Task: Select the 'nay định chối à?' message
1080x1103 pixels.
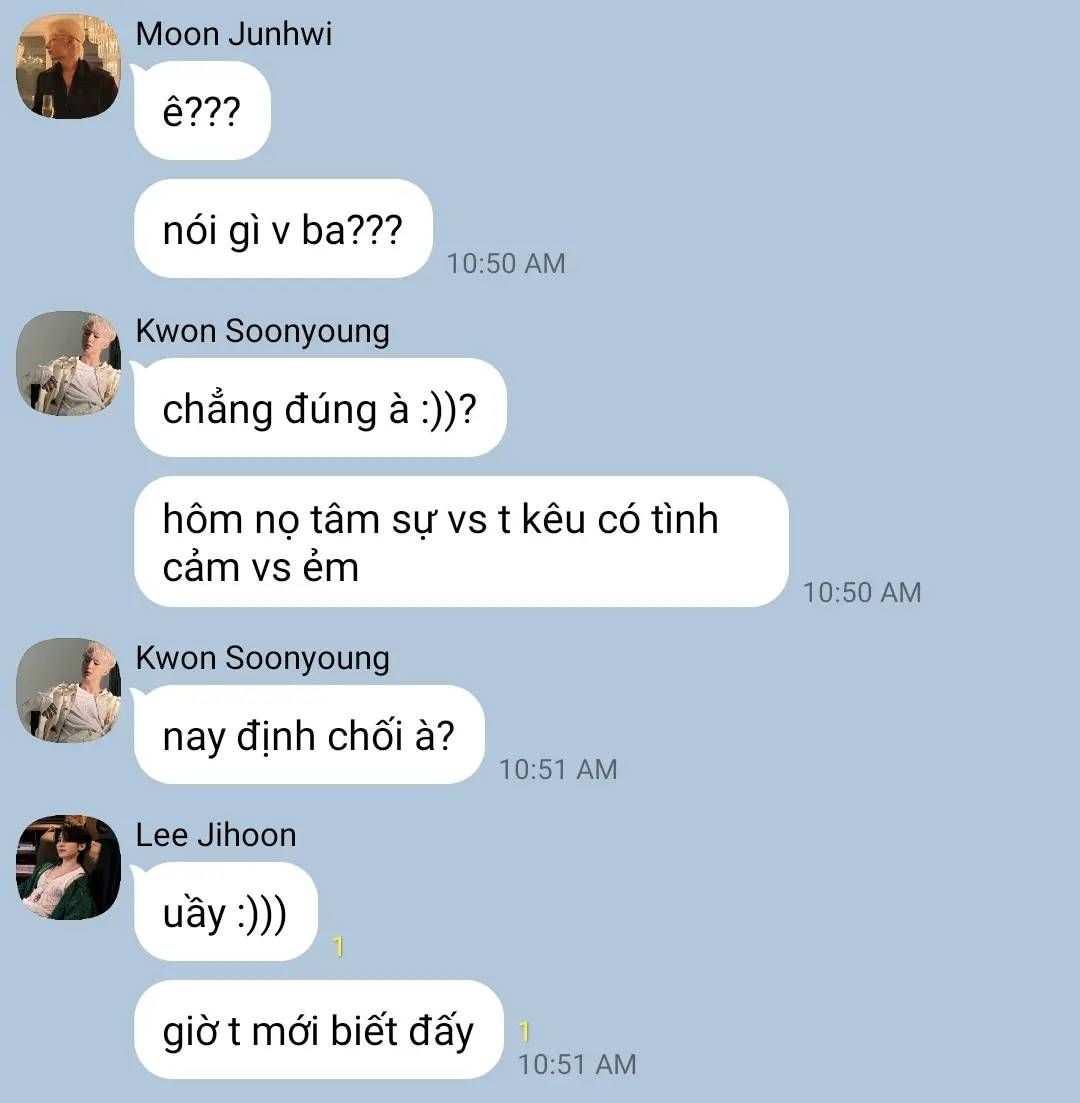Action: point(309,734)
